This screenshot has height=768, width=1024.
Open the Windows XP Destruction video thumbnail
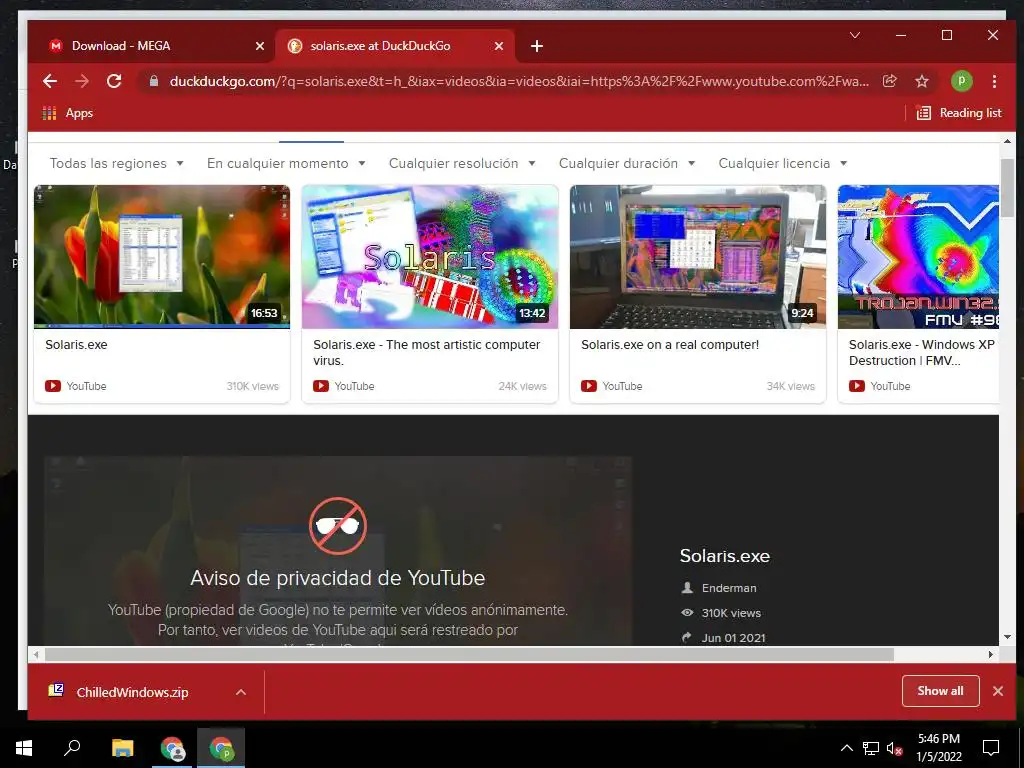coord(918,257)
